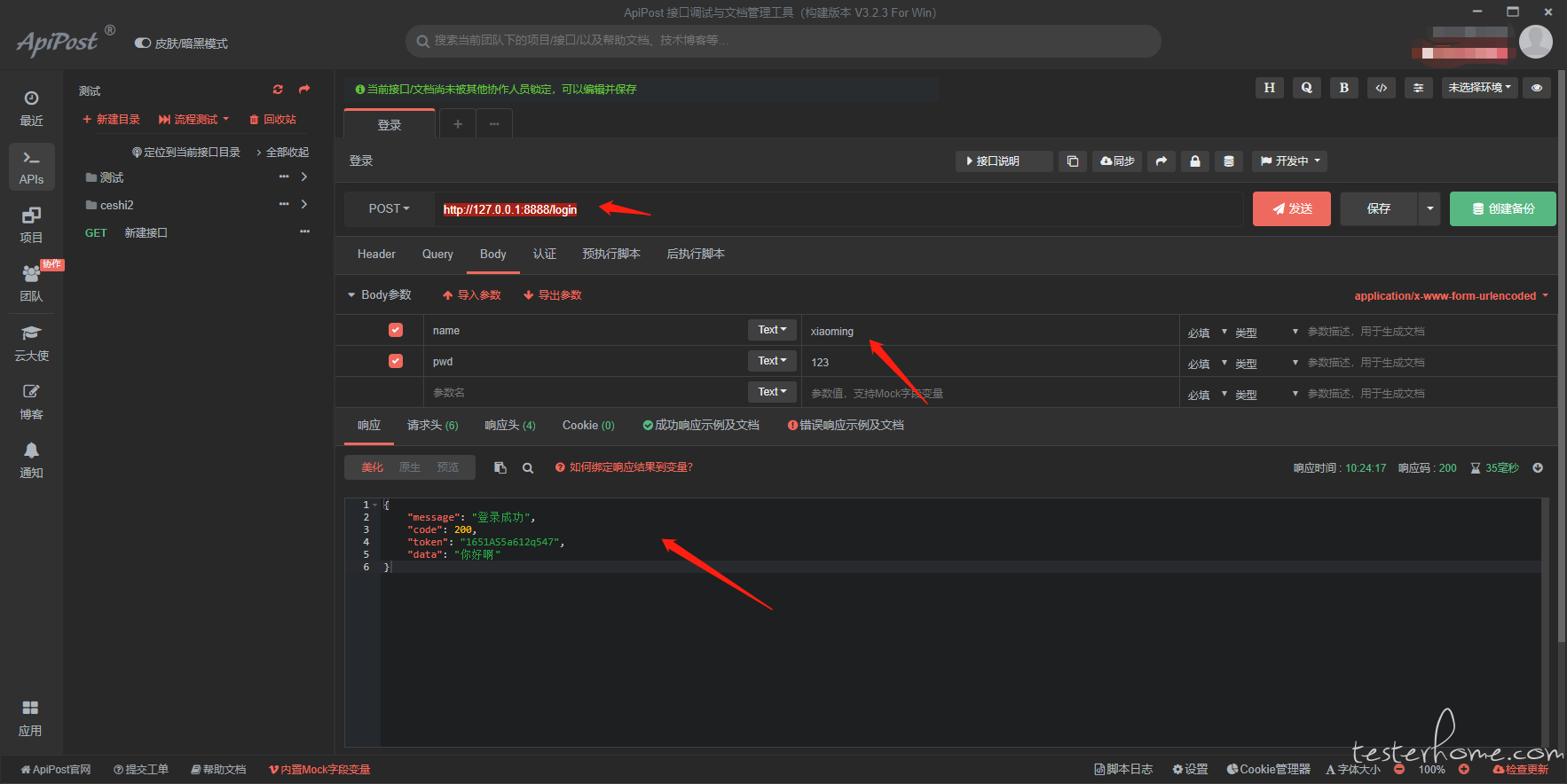Select the 原生 raw response view
Viewport: 1567px width, 784px height.
point(410,467)
